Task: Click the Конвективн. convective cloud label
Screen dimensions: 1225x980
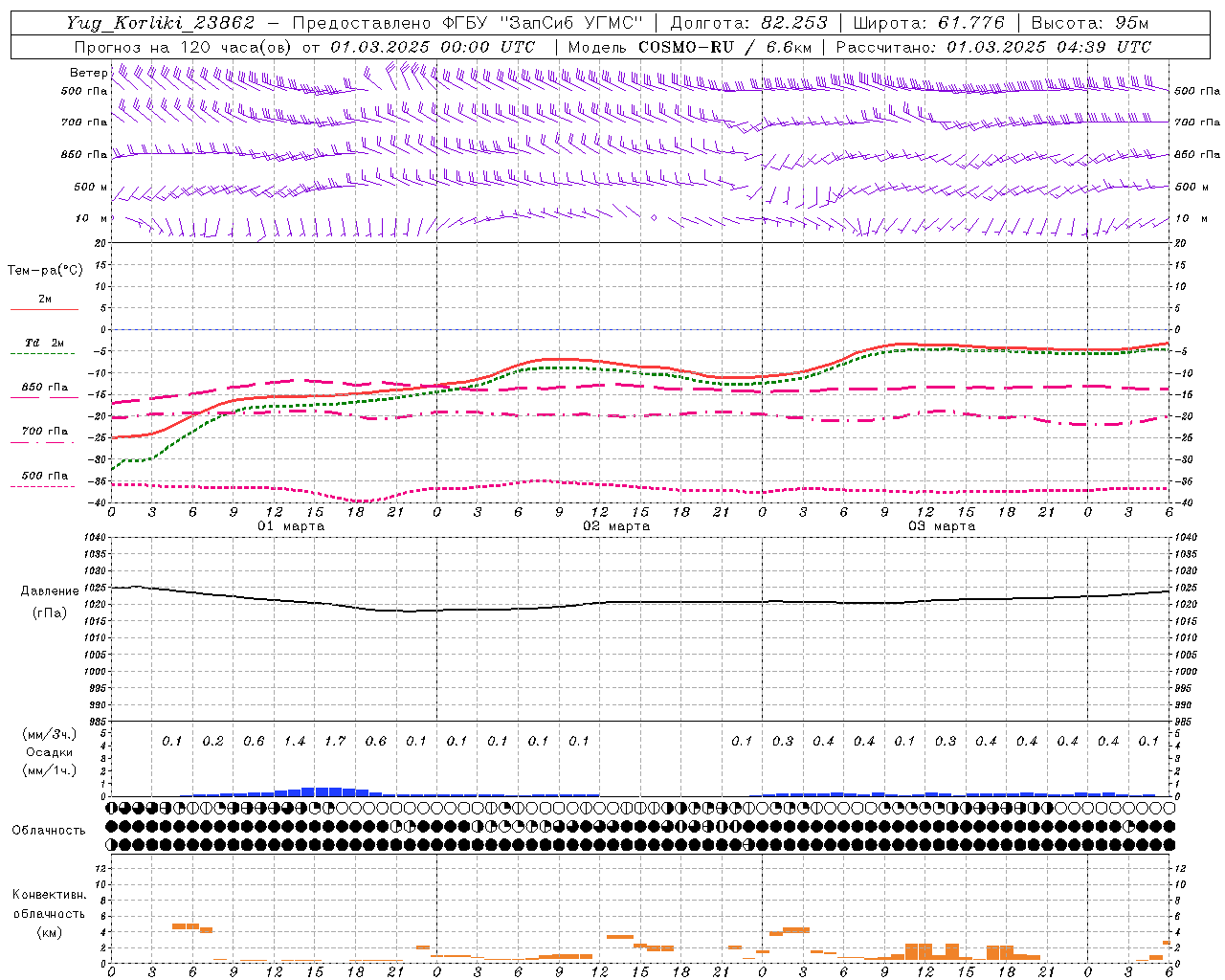Action: (49, 895)
